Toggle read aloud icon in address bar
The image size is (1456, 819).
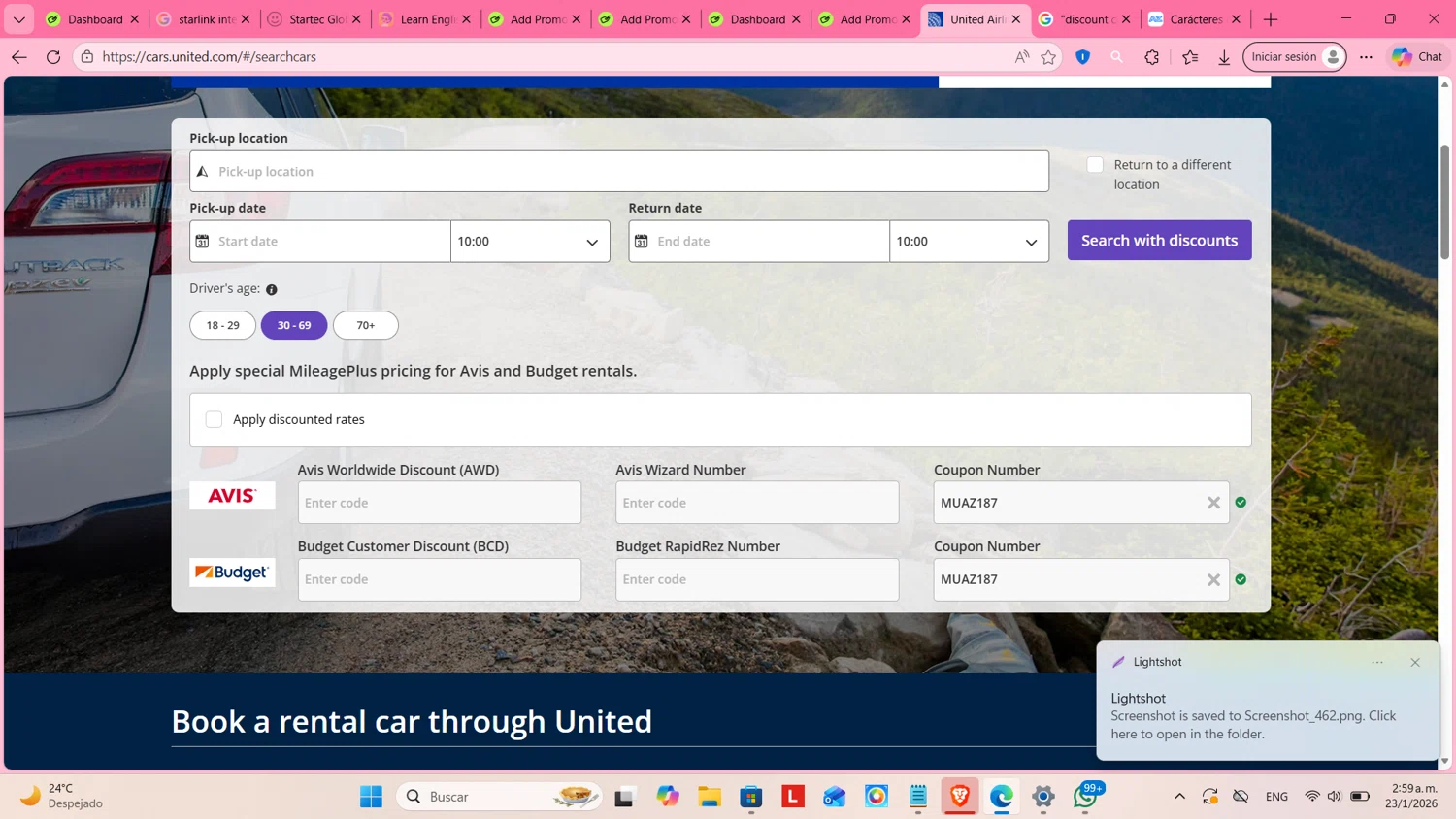pyautogui.click(x=1022, y=57)
